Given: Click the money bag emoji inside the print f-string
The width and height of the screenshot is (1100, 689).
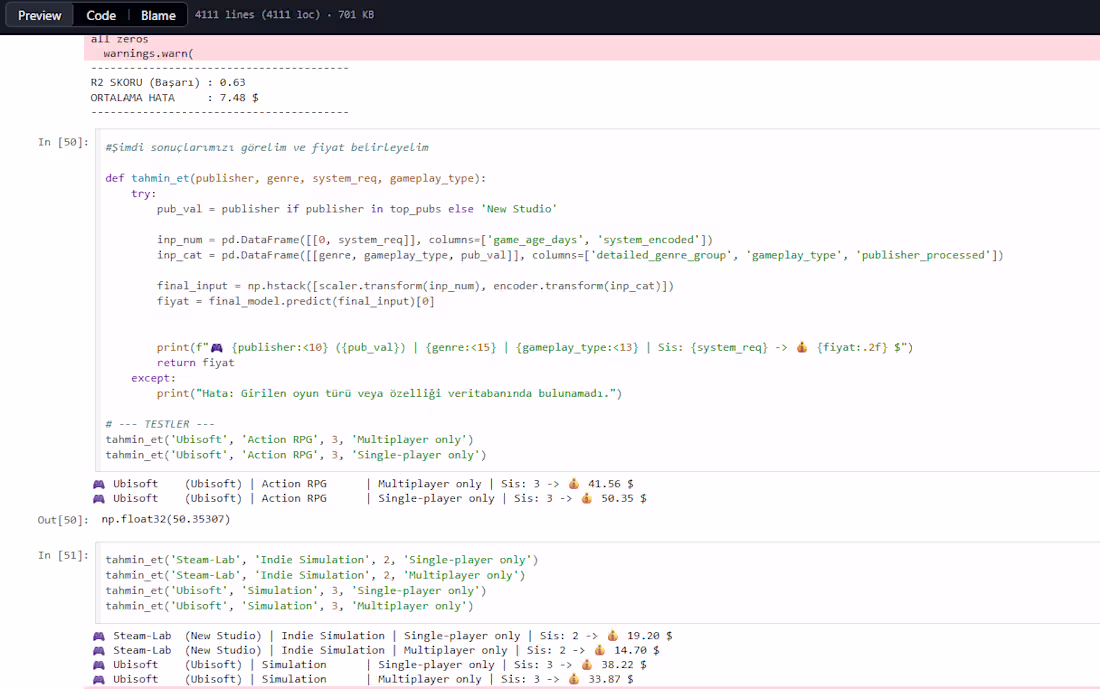Looking at the screenshot, I should click(x=802, y=347).
